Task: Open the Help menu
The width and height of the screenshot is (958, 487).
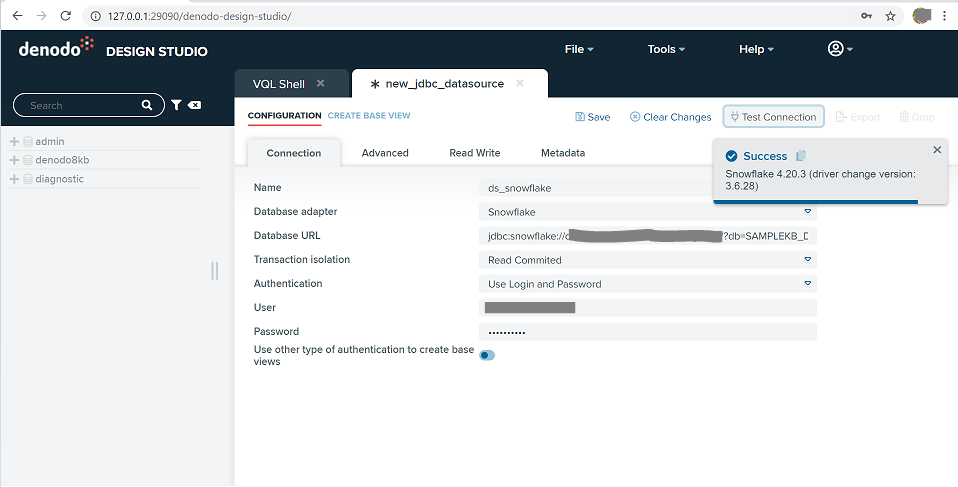Action: (756, 49)
